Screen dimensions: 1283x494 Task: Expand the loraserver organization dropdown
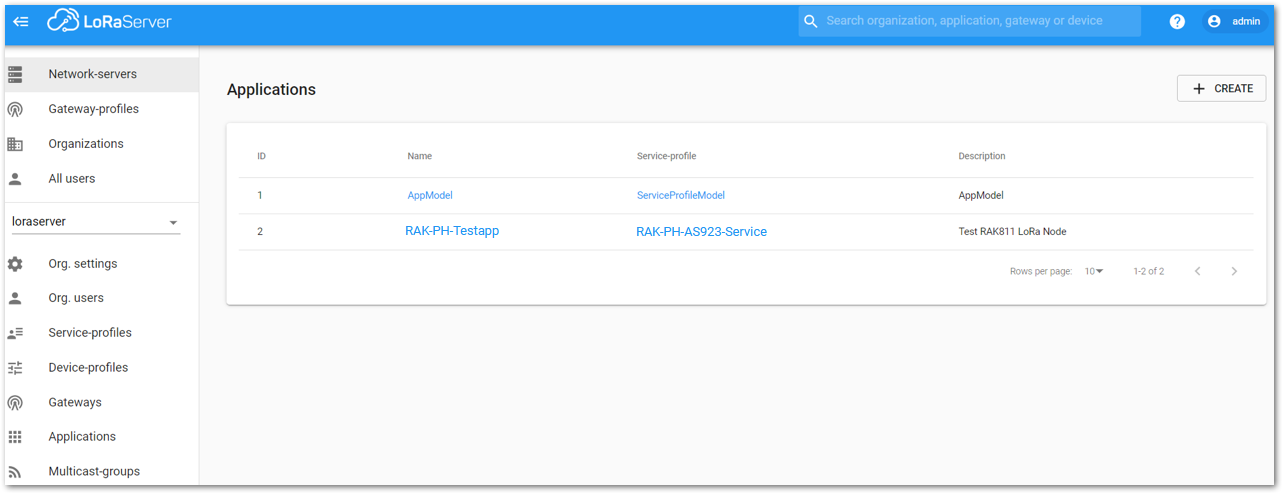96,222
